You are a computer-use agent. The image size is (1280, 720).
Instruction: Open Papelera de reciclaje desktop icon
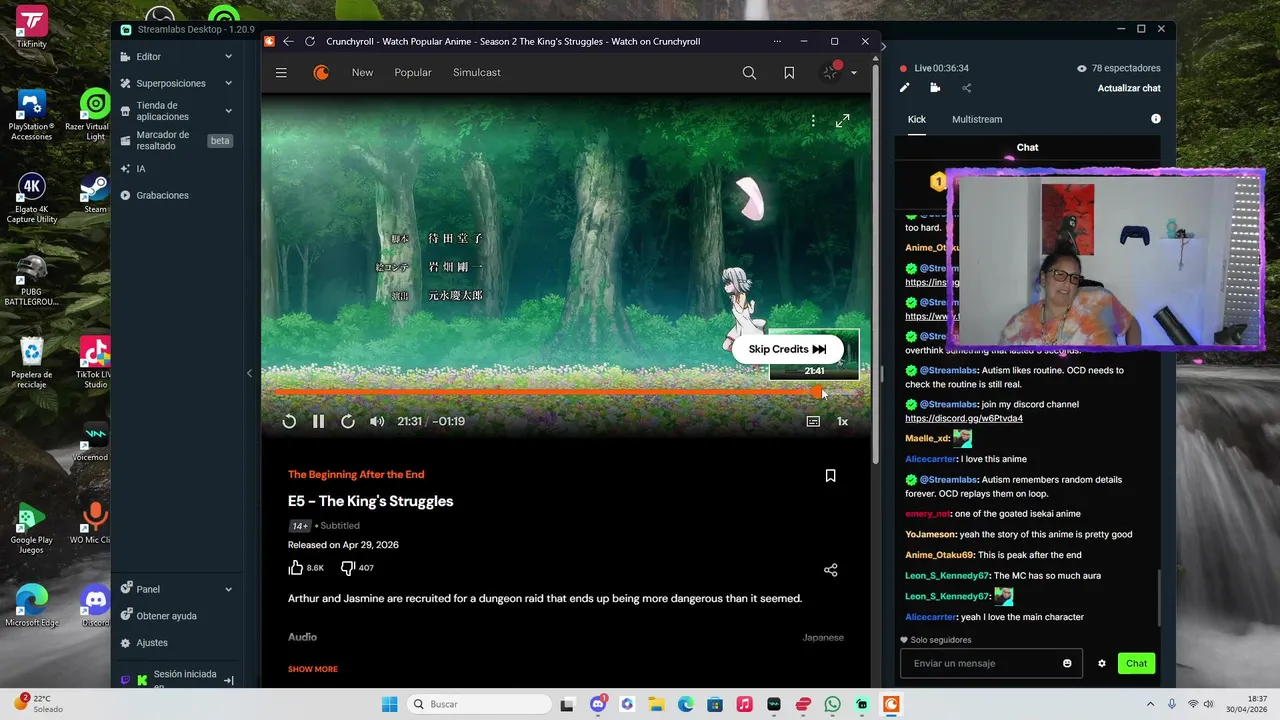[32, 363]
